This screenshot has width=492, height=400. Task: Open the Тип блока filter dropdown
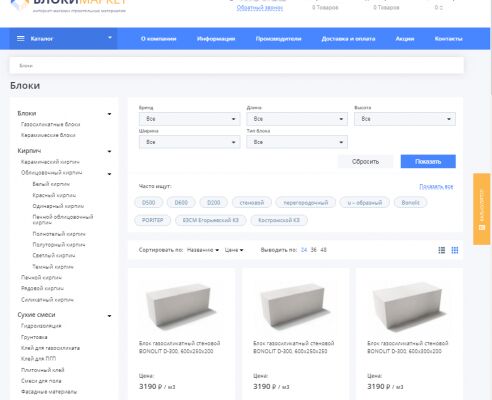coord(297,142)
